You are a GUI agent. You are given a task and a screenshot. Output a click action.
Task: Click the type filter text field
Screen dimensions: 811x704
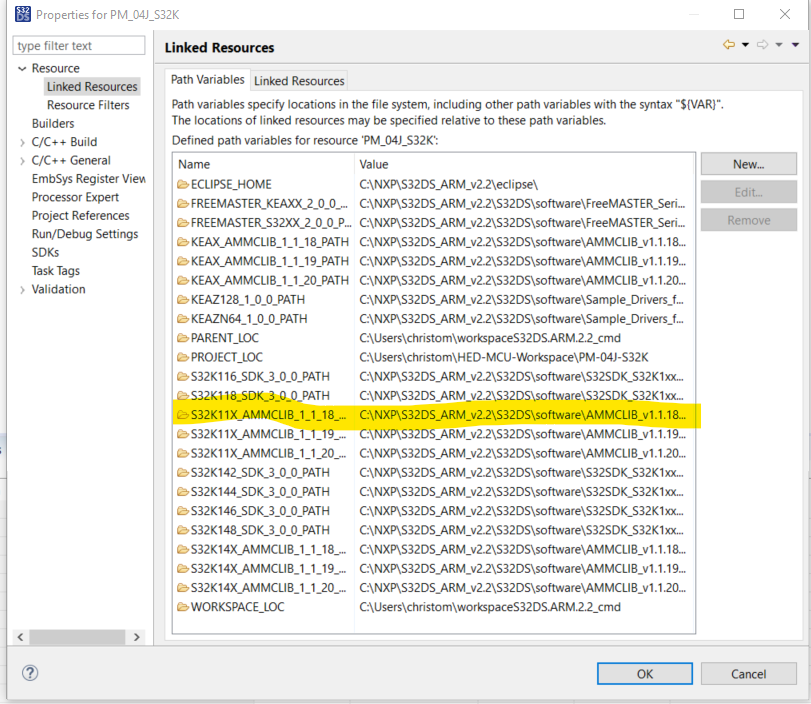tap(79, 46)
